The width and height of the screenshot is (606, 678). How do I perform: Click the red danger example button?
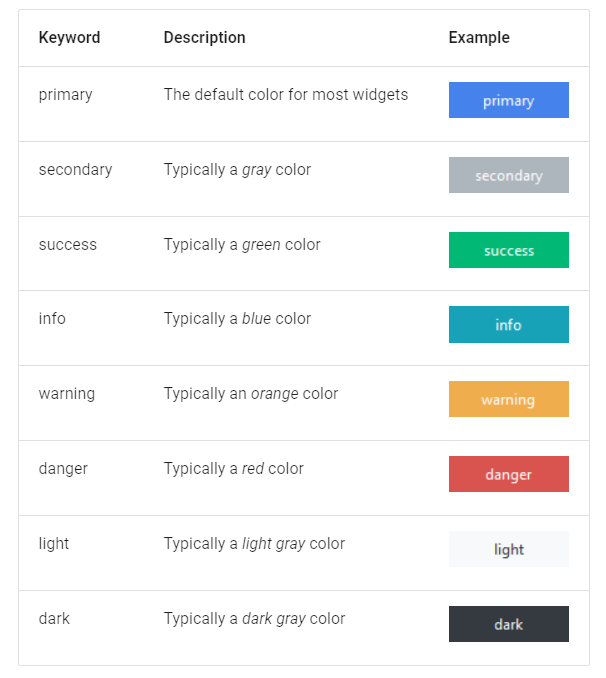[509, 474]
